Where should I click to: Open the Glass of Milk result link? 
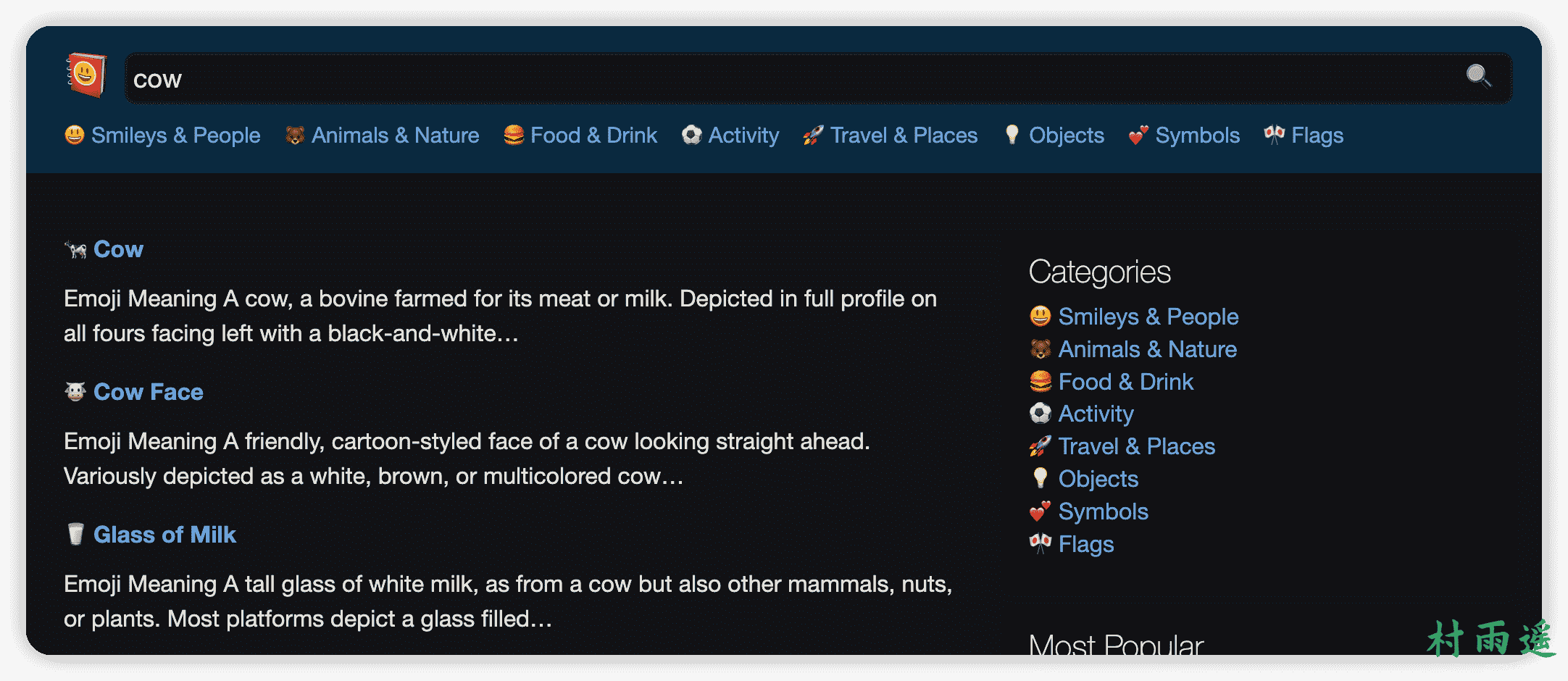[x=164, y=535]
